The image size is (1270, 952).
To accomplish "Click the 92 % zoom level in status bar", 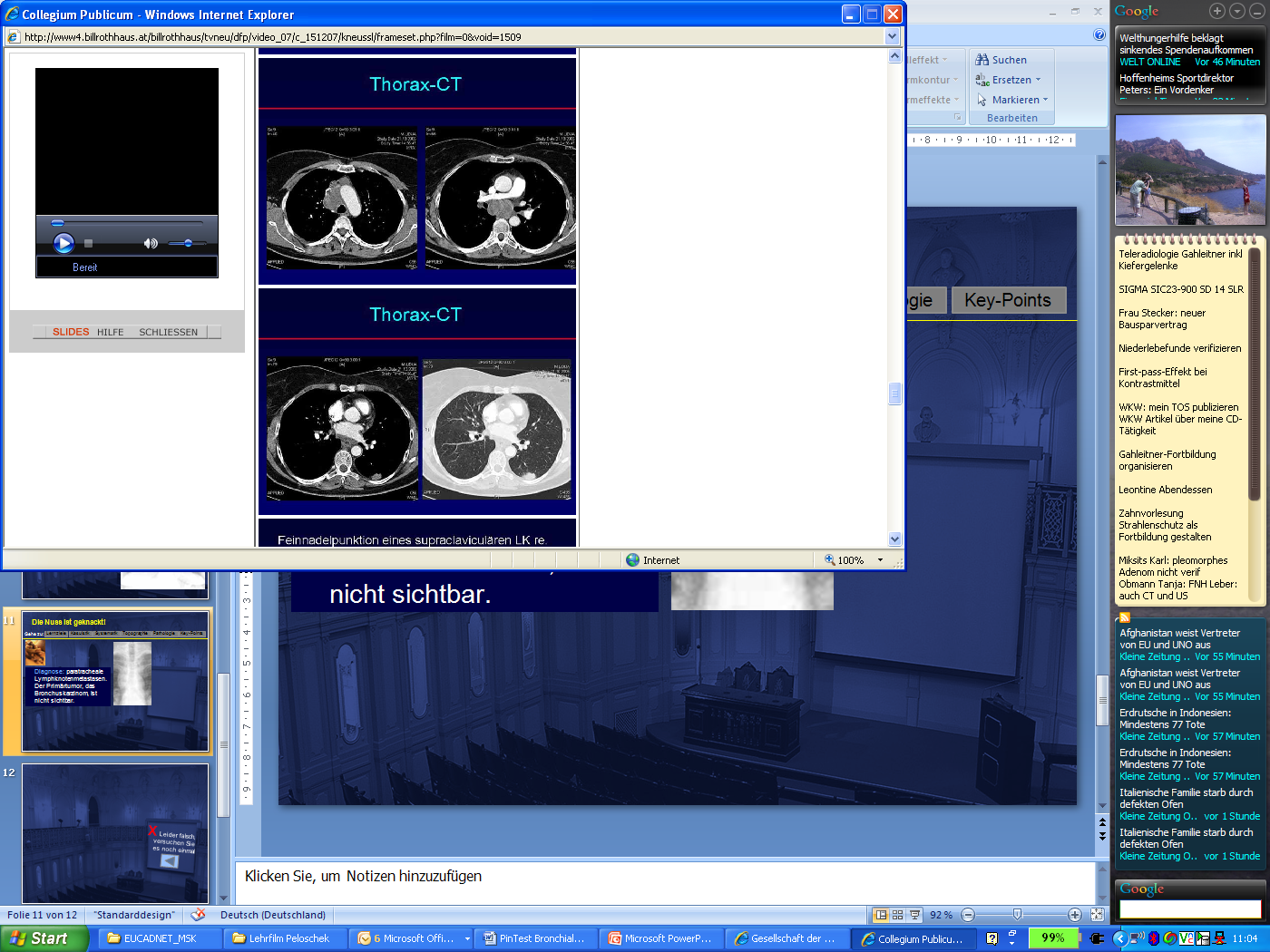I will coord(942,915).
